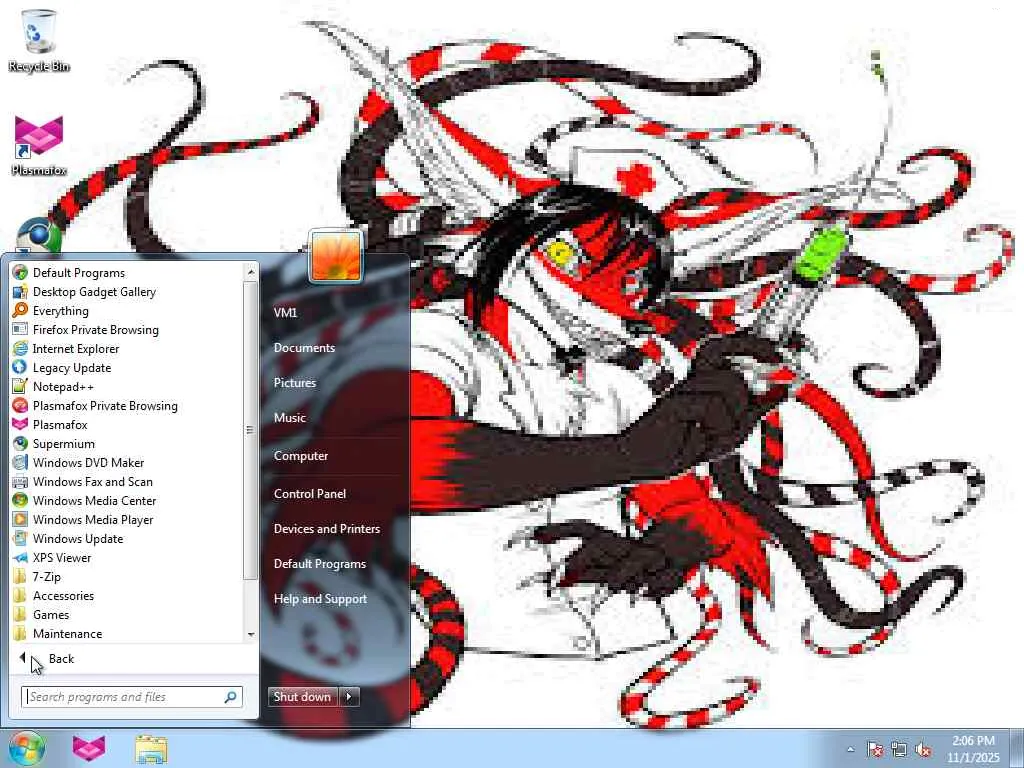This screenshot has width=1024, height=768.
Task: Open Default Programs icon in programs list
Action: (x=20, y=272)
